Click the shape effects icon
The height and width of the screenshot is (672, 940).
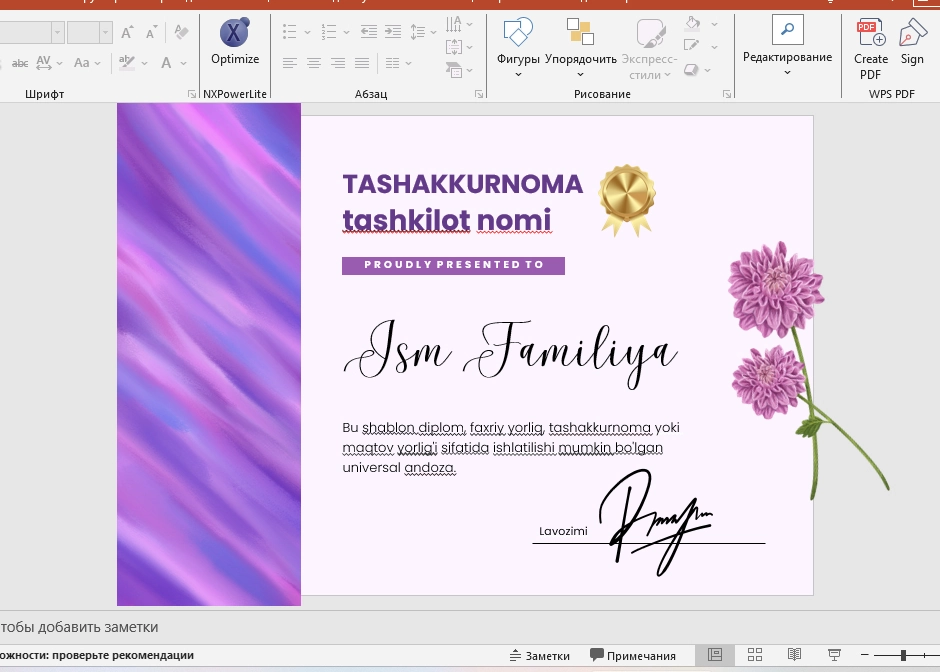(x=692, y=70)
